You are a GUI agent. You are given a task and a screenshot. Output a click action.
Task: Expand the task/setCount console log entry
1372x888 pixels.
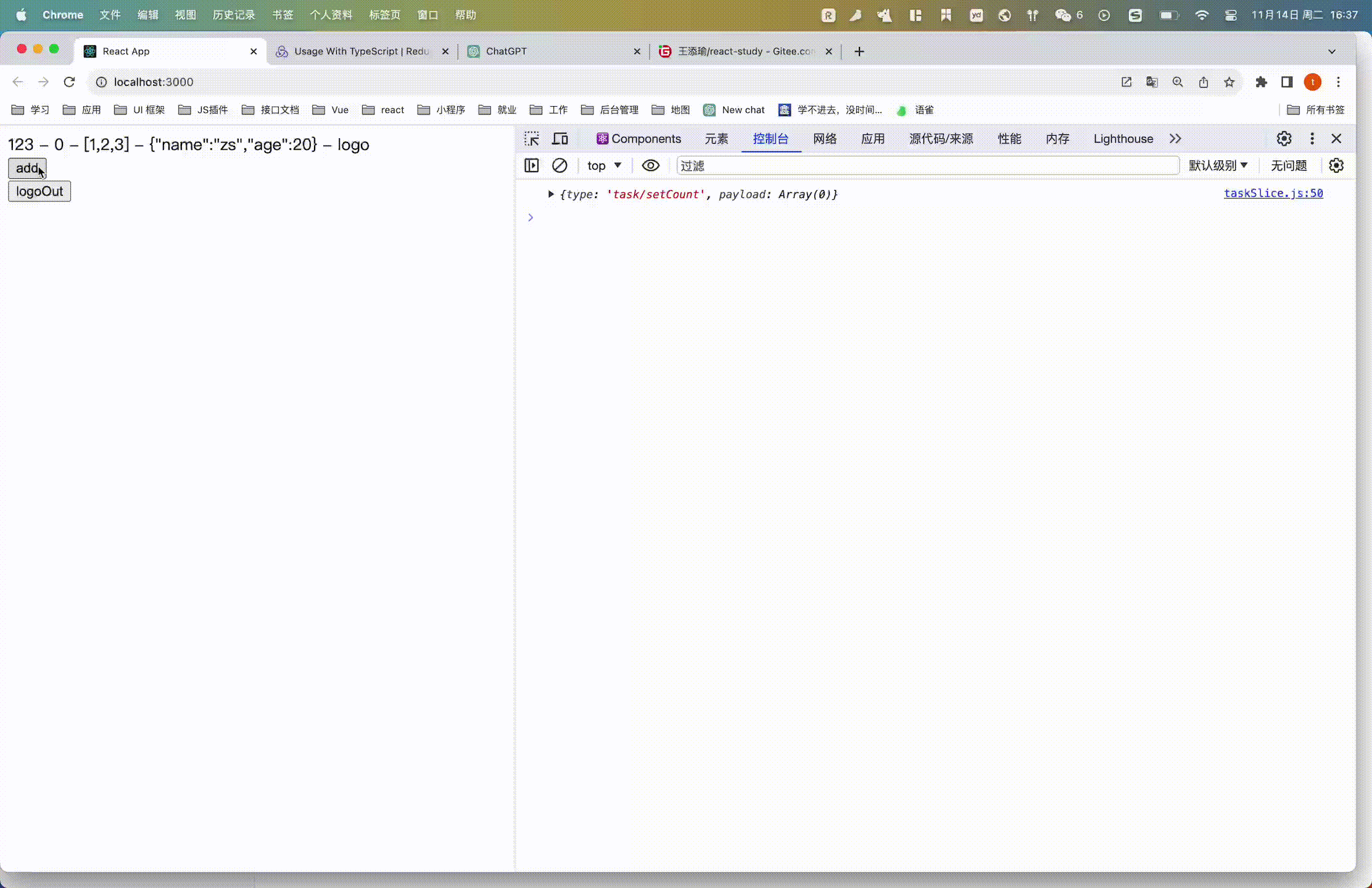point(551,194)
